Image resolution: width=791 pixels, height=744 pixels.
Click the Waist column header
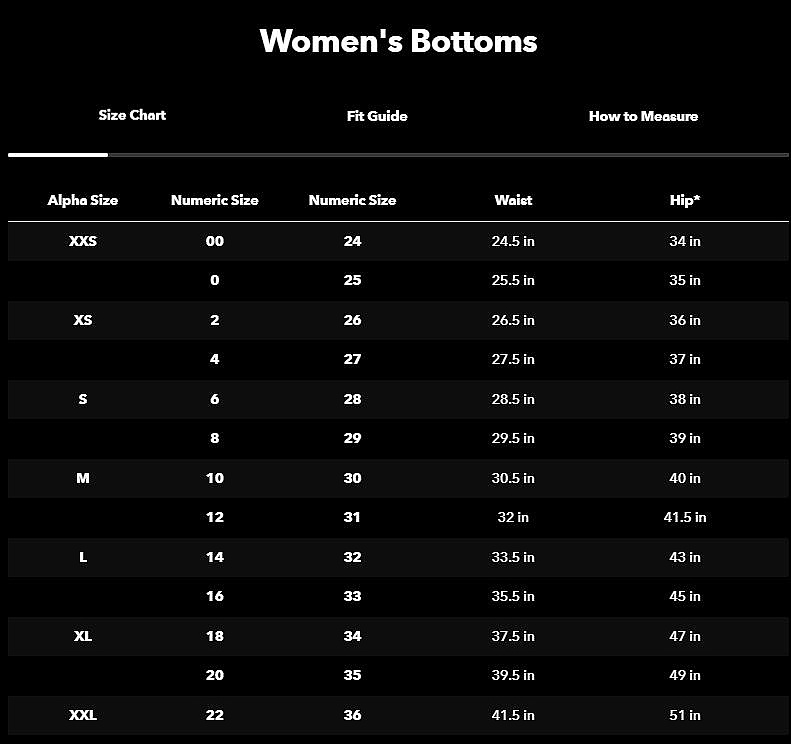coord(513,200)
